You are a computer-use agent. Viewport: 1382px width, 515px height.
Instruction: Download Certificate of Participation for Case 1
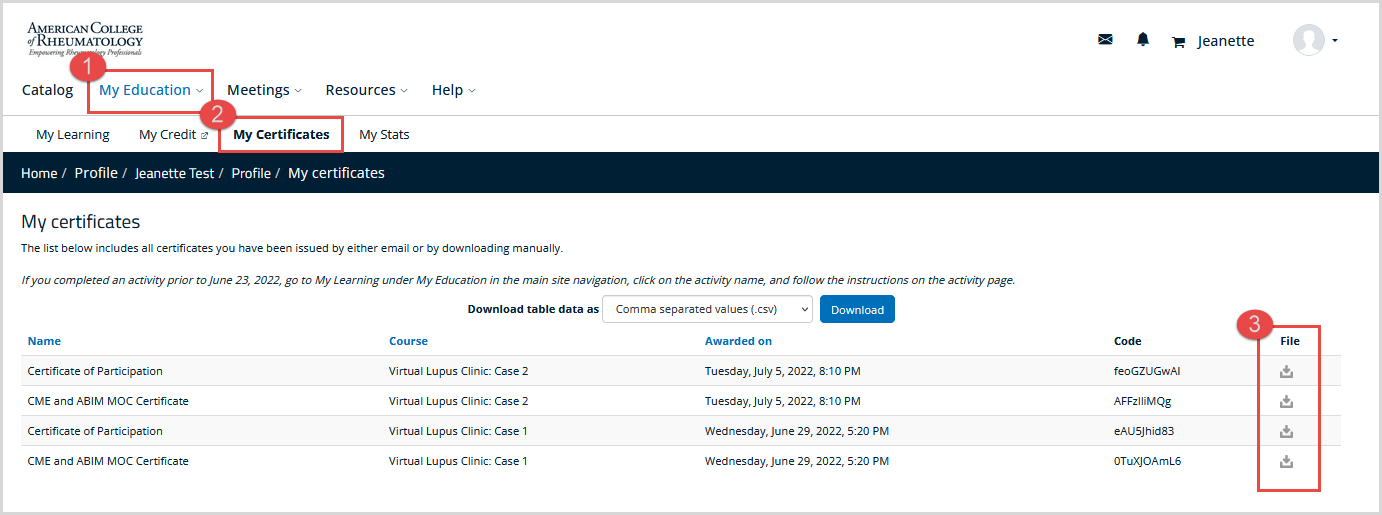point(1287,432)
